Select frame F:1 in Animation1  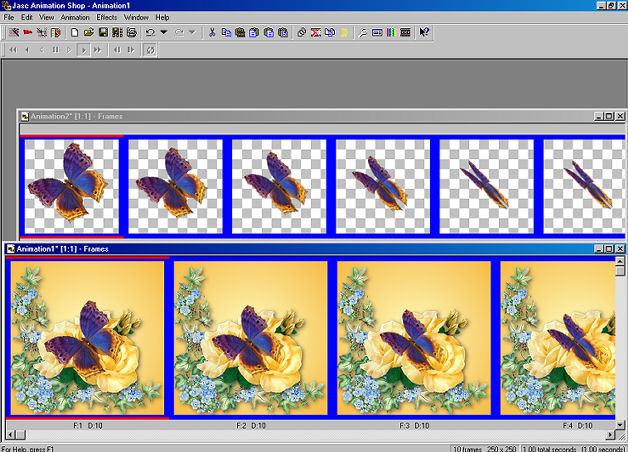[x=87, y=338]
